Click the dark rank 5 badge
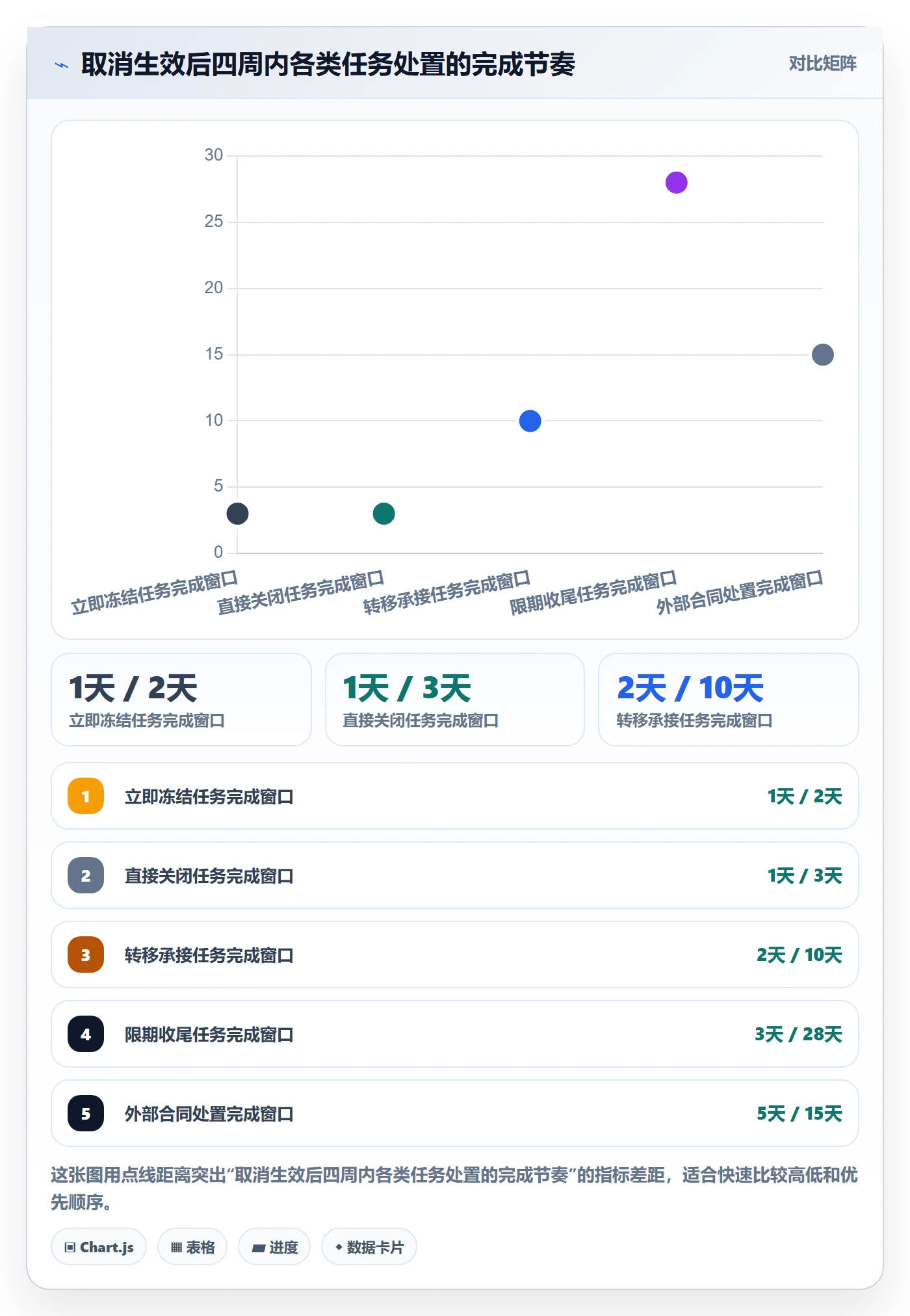Screen dimensions: 910x1316 tap(86, 1113)
